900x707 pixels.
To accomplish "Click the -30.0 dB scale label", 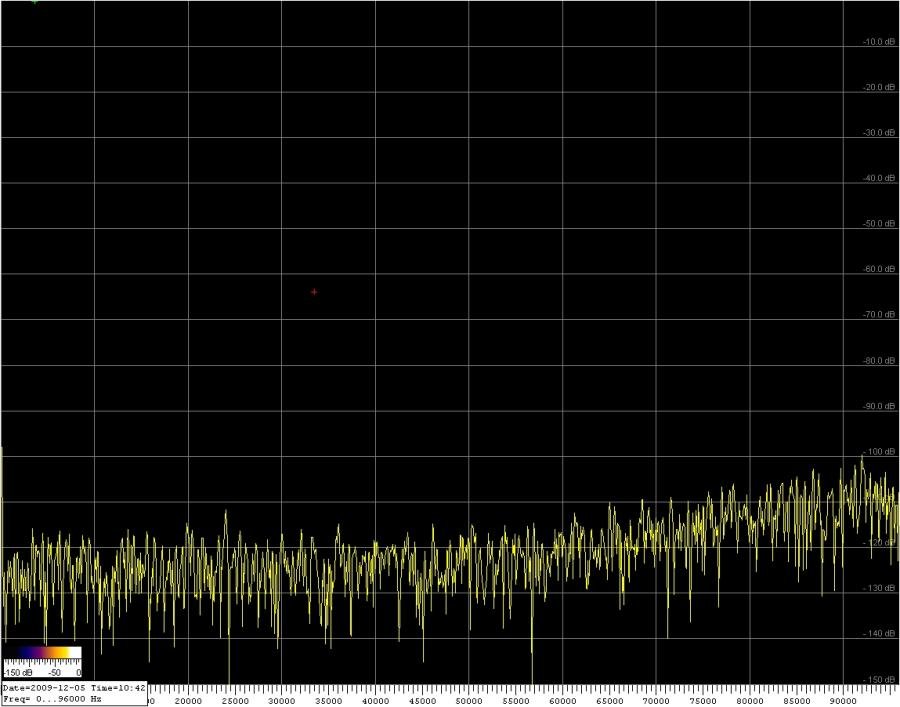I will point(879,133).
